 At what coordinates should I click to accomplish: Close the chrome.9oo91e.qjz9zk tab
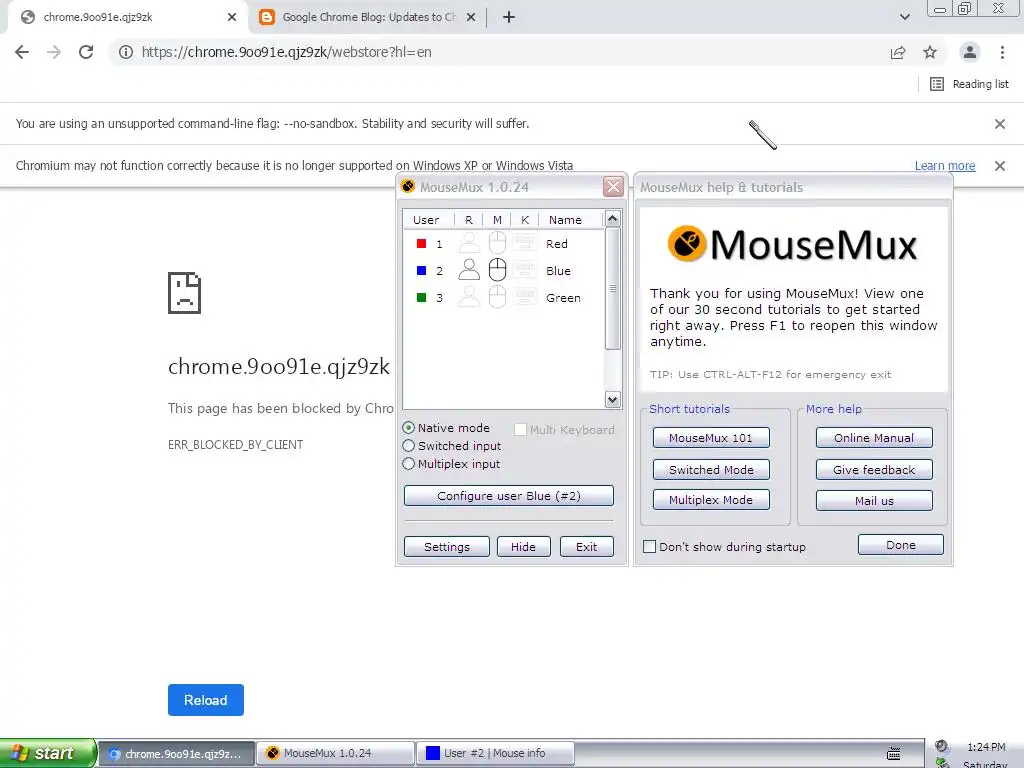coord(232,18)
